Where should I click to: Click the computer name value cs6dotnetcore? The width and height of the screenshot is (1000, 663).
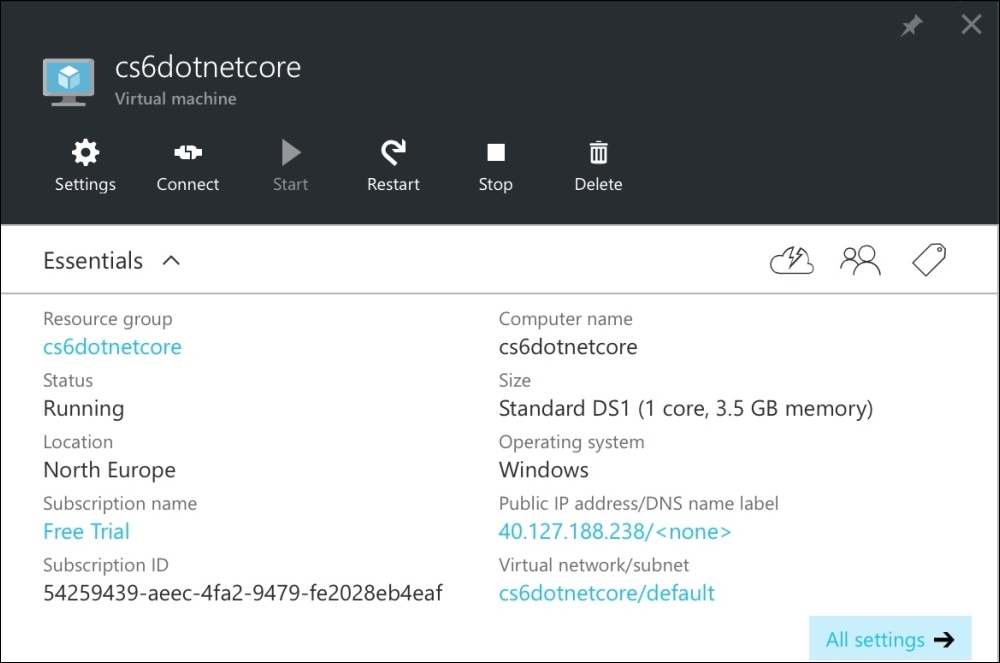pos(568,347)
